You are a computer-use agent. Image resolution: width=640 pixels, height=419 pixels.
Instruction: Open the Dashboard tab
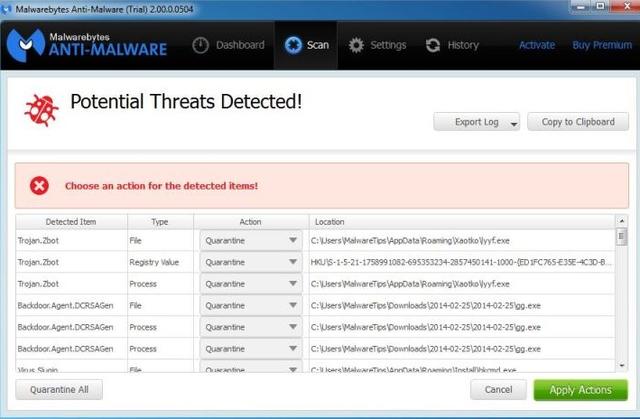click(229, 45)
